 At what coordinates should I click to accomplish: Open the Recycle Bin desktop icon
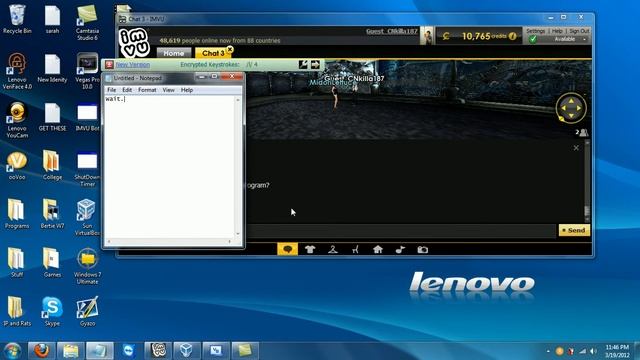tap(17, 19)
